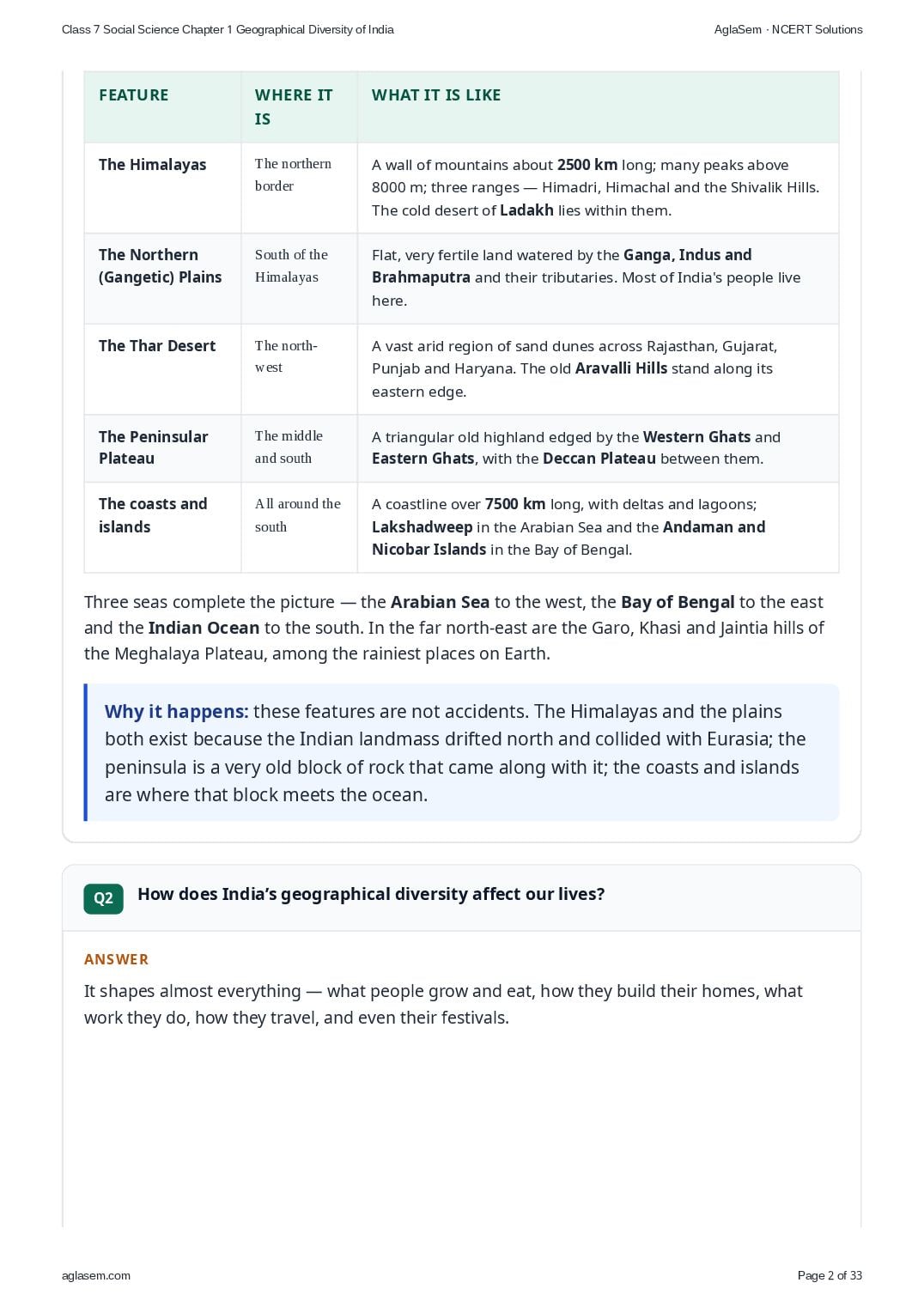Image resolution: width=924 pixels, height=1307 pixels.
Task: Click the bold 2500 km text
Action: [x=587, y=165]
